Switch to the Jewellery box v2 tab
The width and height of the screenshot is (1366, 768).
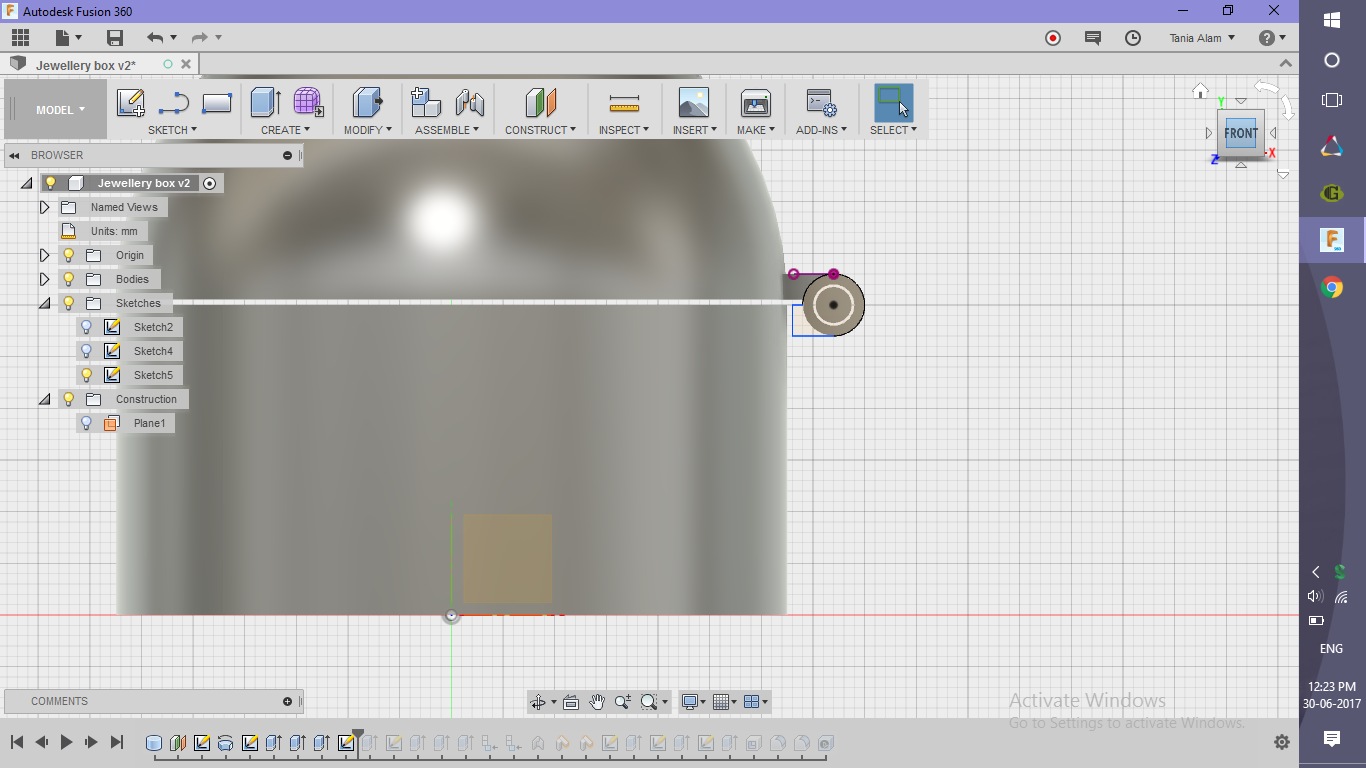click(x=86, y=65)
